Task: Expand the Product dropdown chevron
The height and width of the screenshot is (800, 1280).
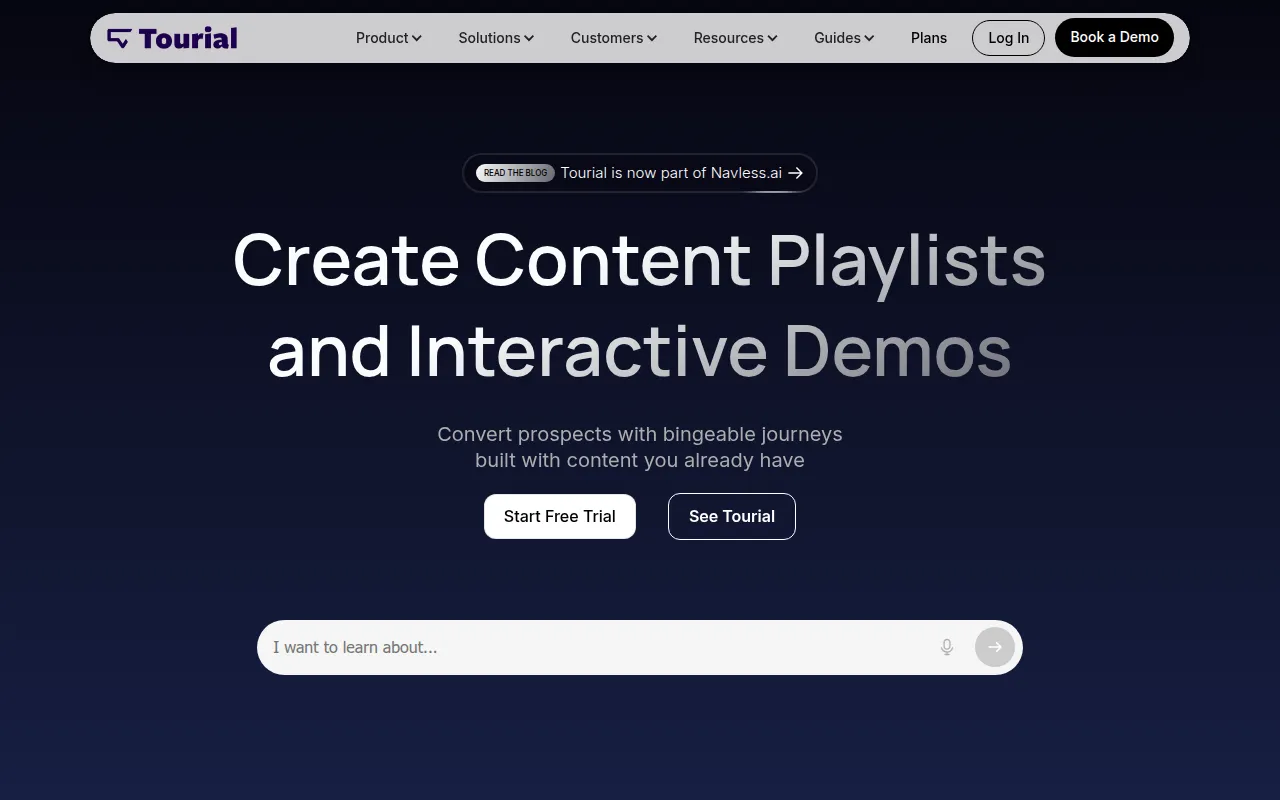Action: (417, 38)
